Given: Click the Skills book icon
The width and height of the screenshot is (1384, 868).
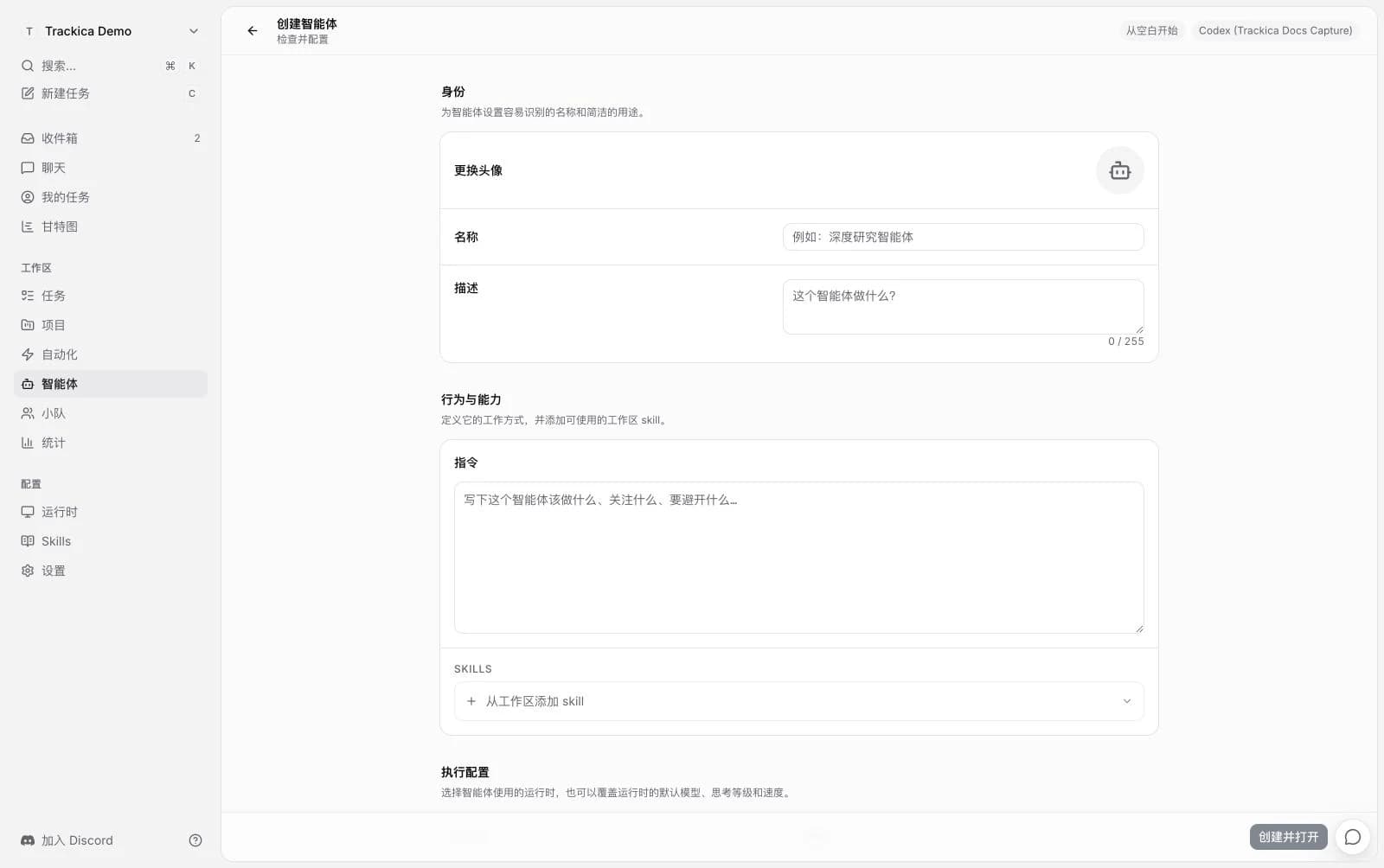Looking at the screenshot, I should click(28, 541).
